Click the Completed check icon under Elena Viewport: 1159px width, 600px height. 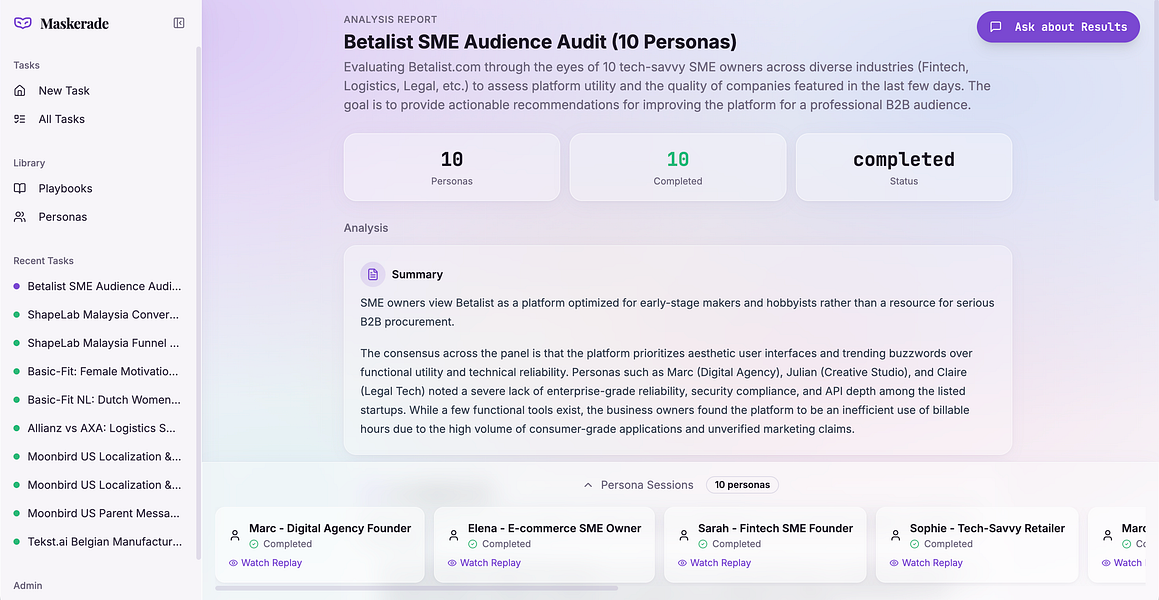[473, 544]
